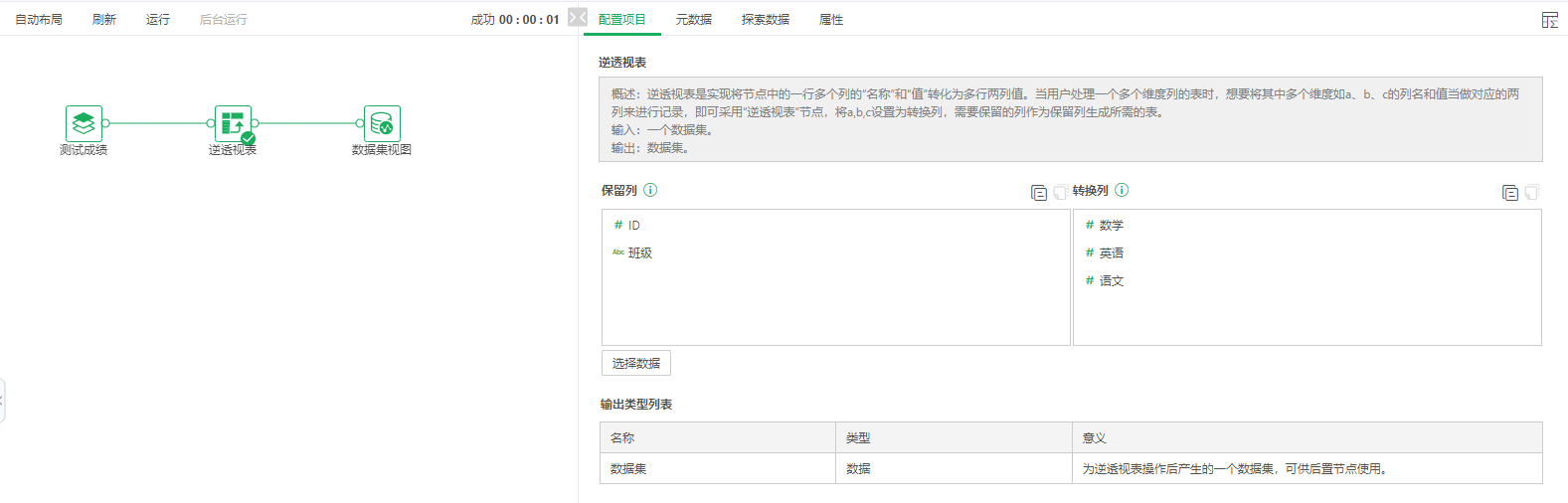Open the 探索数据 tab
Image resolution: width=1568 pixels, height=503 pixels.
pos(765,20)
